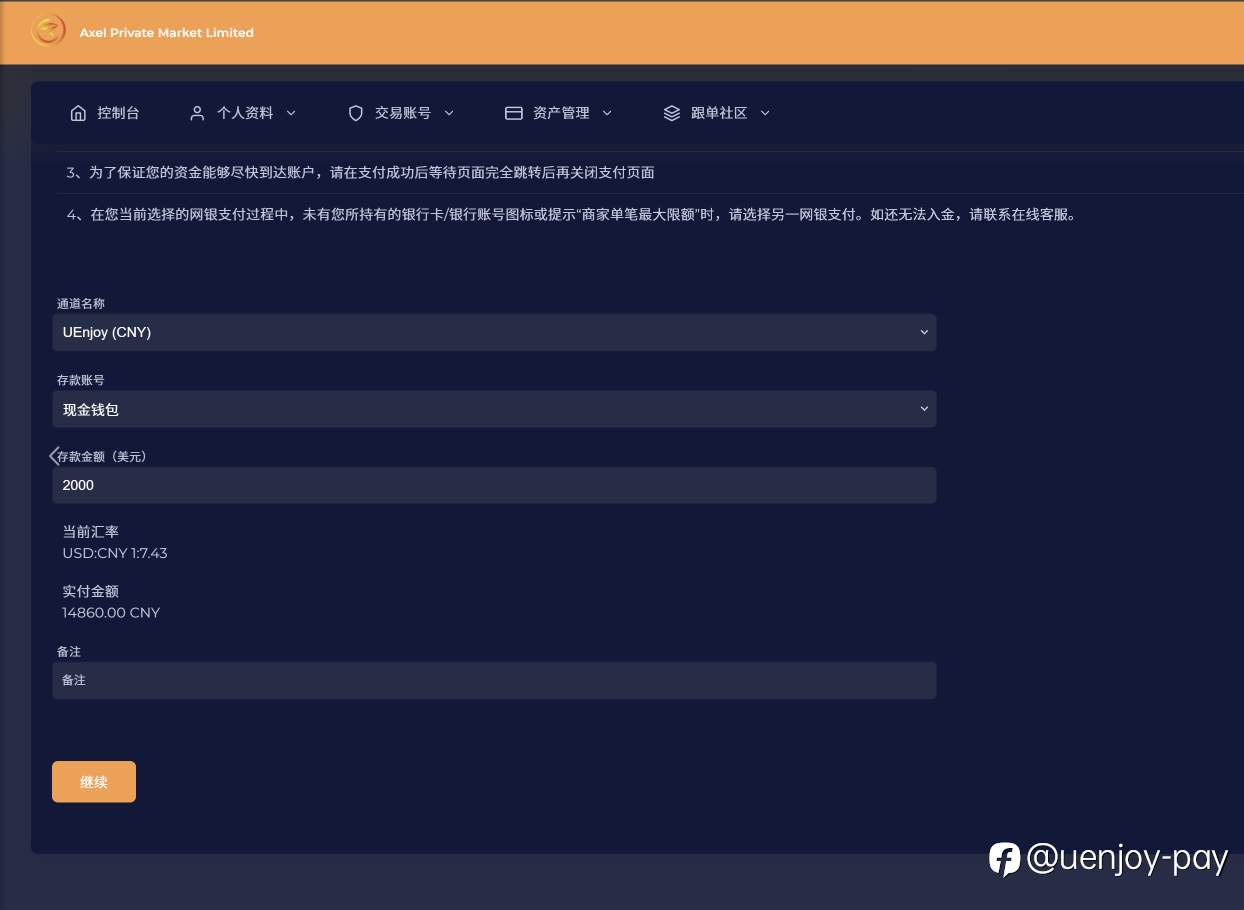Screen dimensions: 1244x910
Task: Click the exchange rate text USD:CNY 1:7.43
Action: (115, 553)
